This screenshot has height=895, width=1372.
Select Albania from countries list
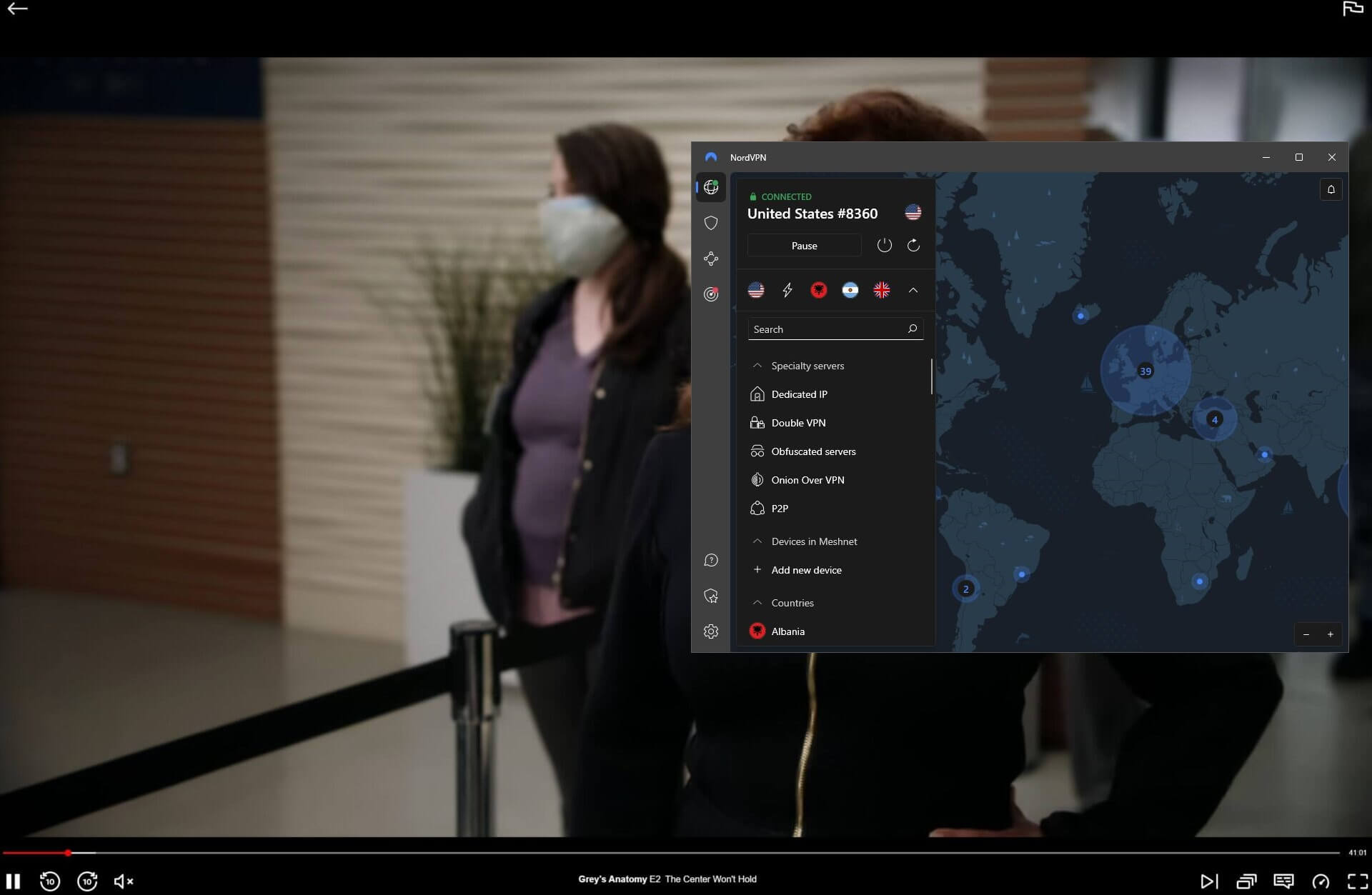click(788, 630)
